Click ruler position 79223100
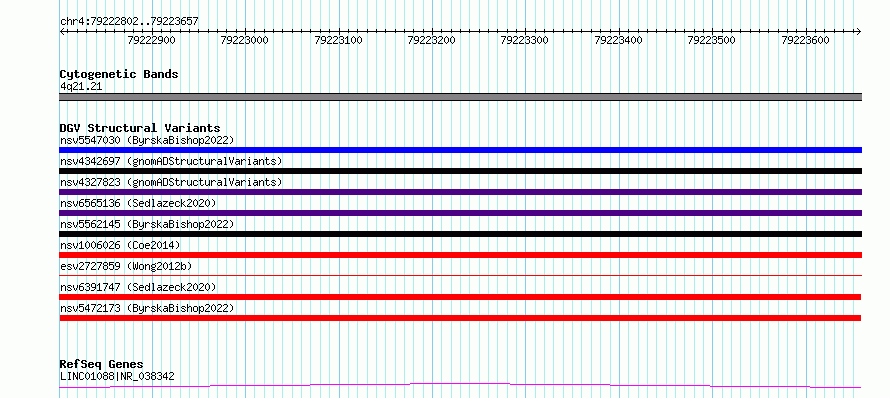Image resolution: width=890 pixels, height=398 pixels. [338, 40]
